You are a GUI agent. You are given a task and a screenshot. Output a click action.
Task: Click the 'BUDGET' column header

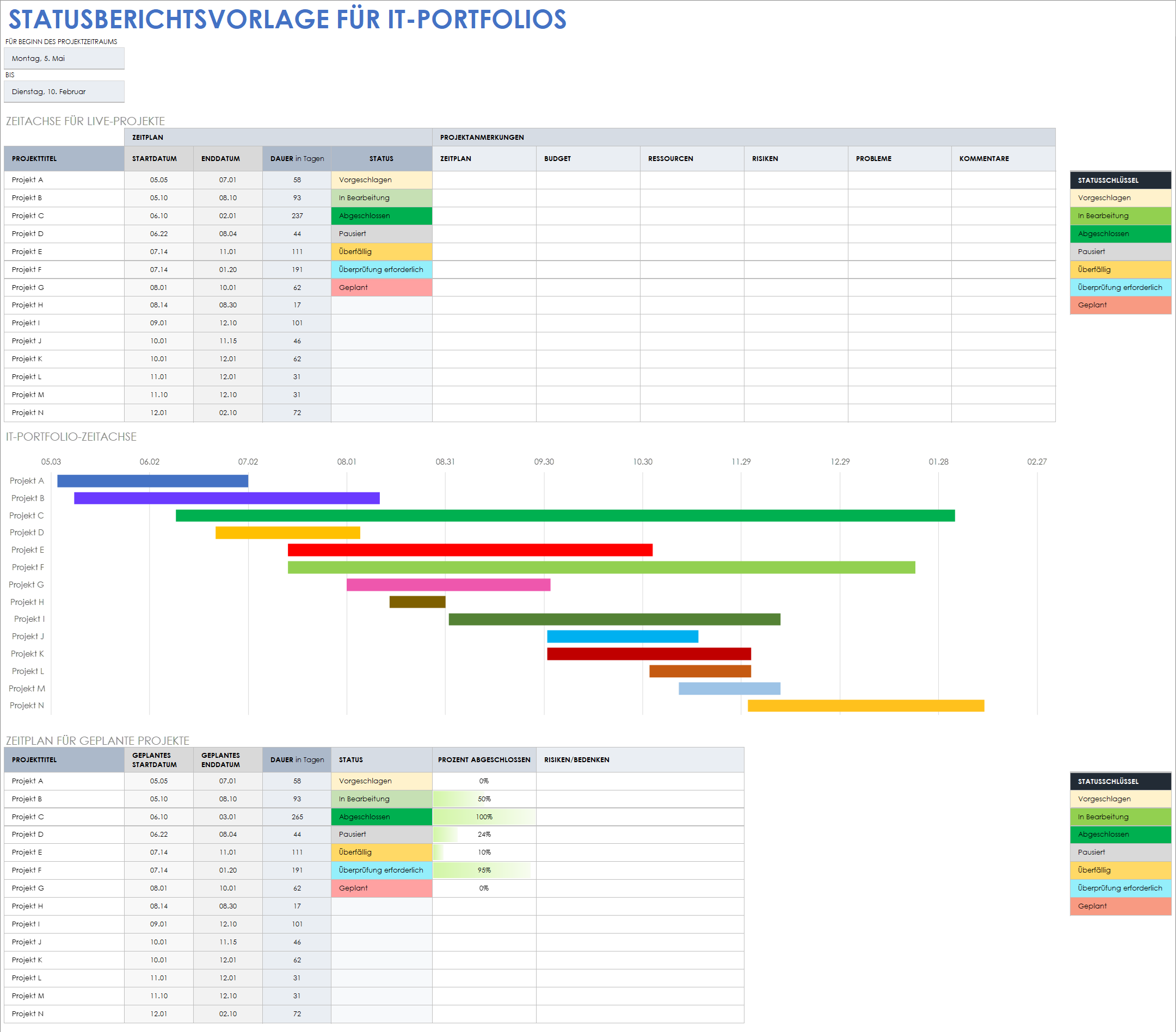pos(588,159)
